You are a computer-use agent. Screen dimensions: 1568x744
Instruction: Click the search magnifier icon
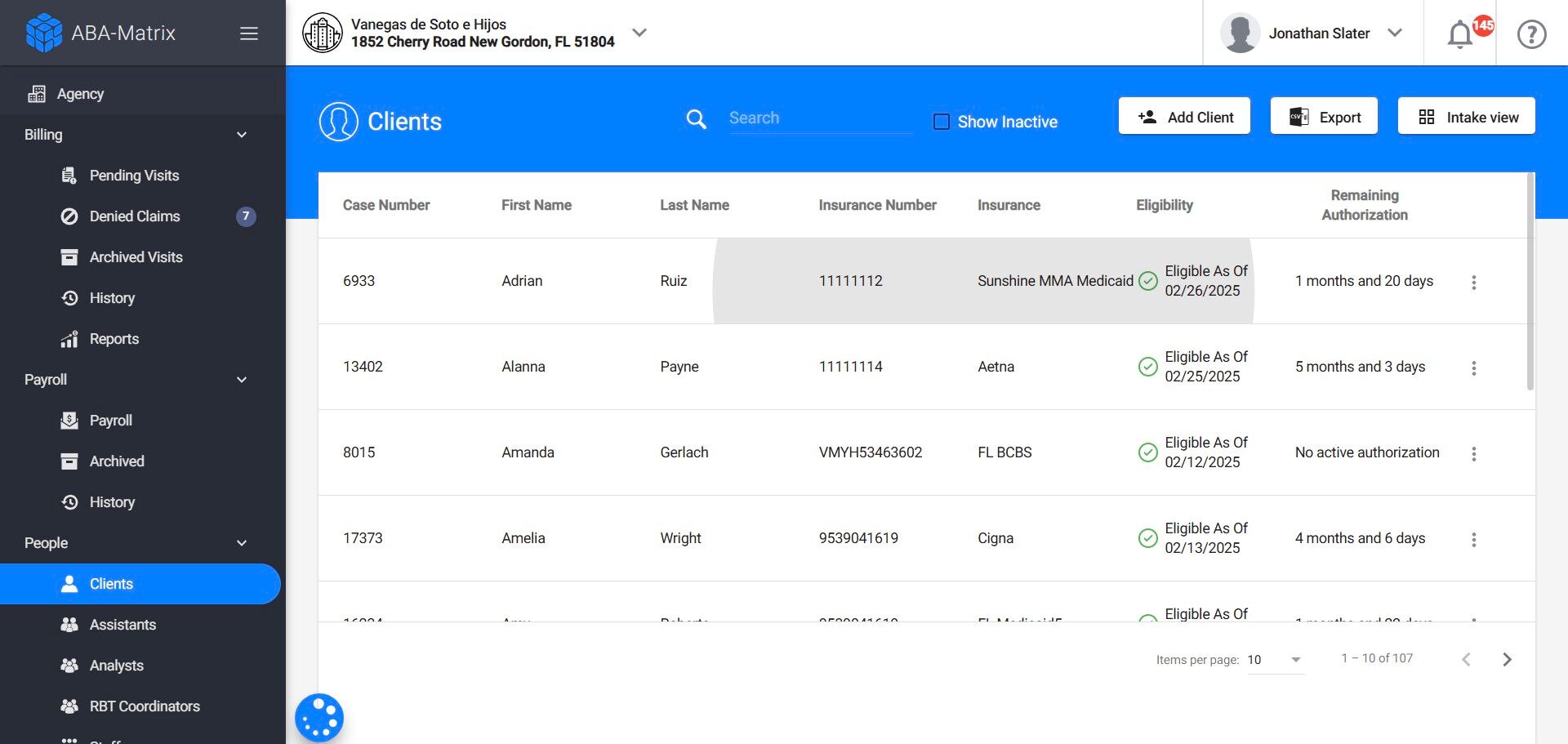point(696,119)
